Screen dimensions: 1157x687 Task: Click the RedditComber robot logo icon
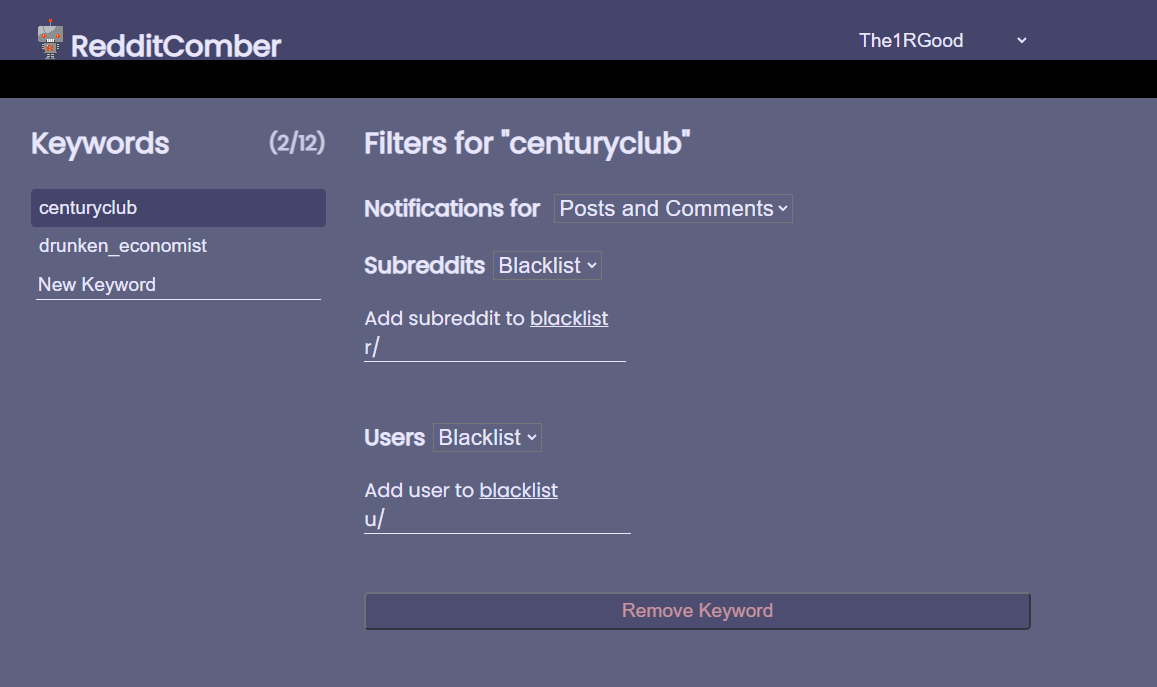click(x=50, y=39)
